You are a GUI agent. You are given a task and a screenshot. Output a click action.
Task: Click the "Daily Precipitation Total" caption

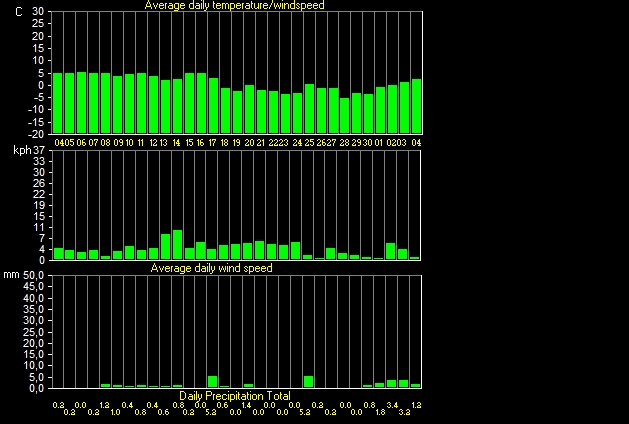tap(235, 396)
